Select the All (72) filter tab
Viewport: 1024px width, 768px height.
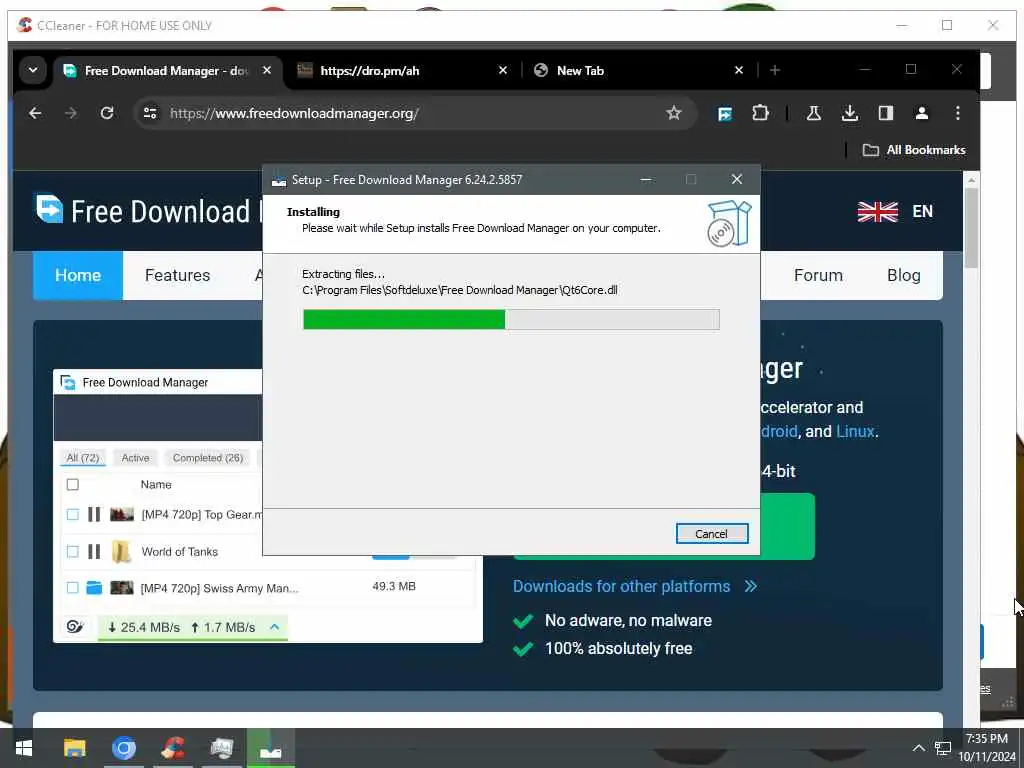pos(83,458)
